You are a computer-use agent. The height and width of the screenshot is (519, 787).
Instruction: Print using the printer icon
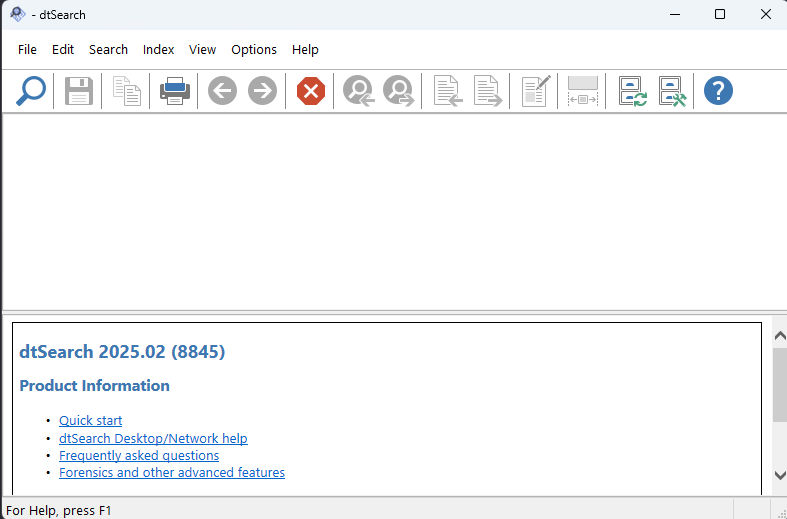pos(175,91)
